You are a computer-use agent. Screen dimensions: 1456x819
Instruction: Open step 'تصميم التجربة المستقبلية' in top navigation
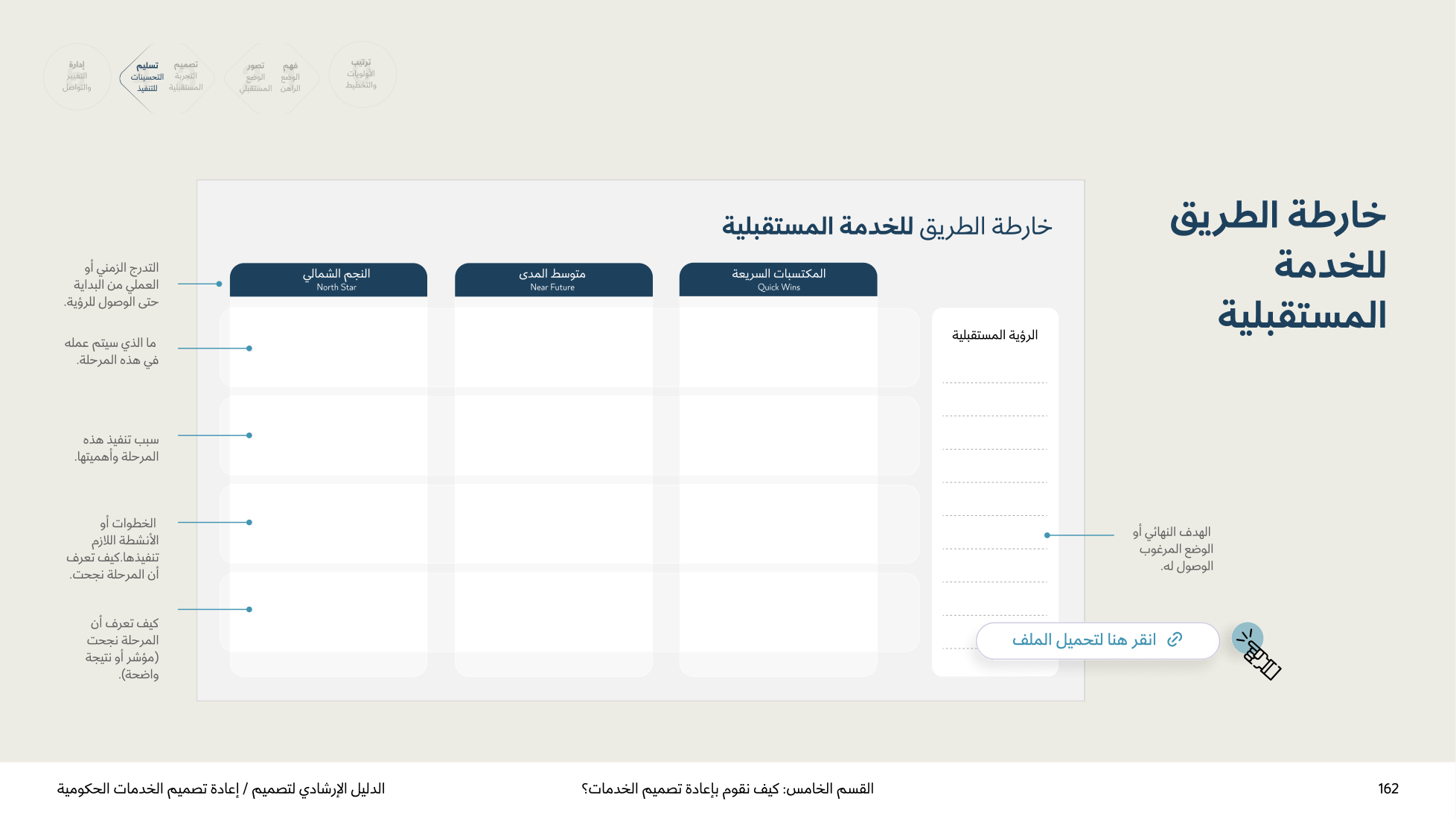186,77
